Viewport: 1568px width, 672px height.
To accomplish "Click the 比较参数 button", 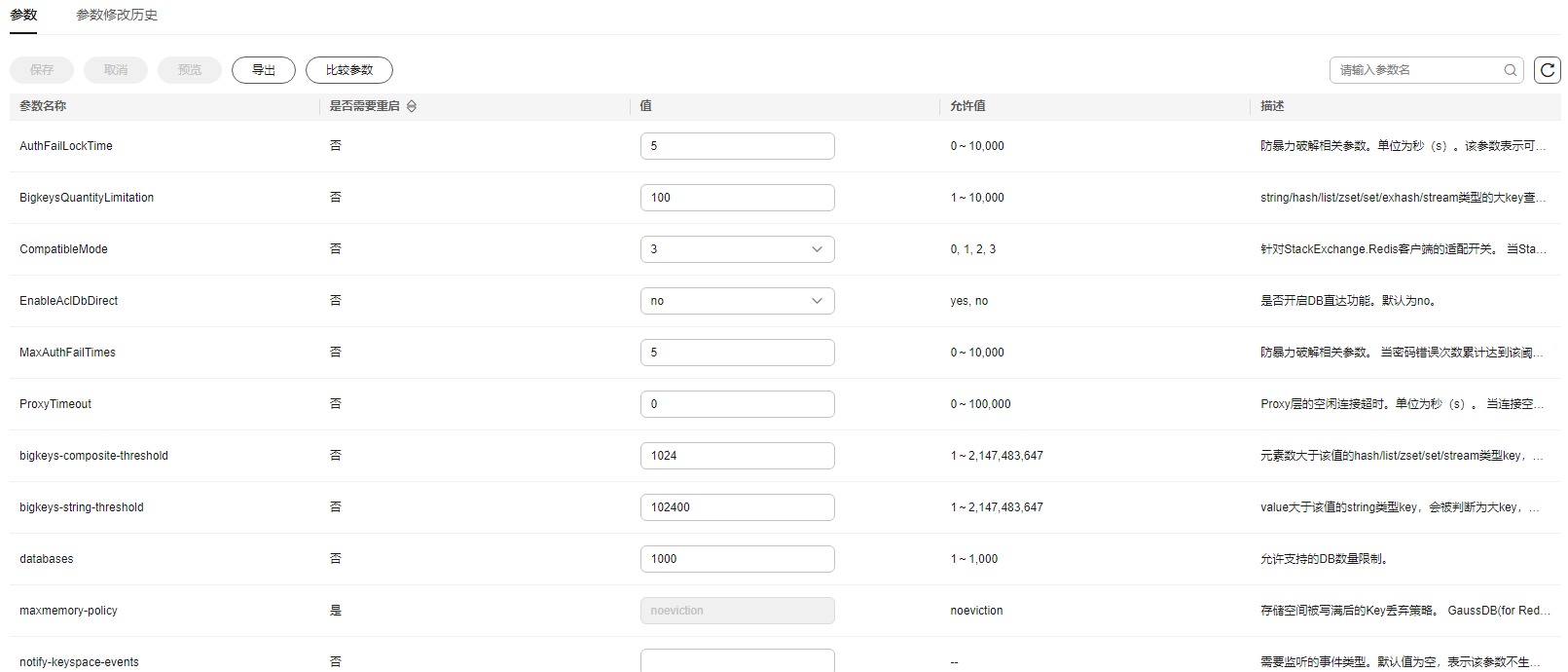I will pyautogui.click(x=348, y=70).
